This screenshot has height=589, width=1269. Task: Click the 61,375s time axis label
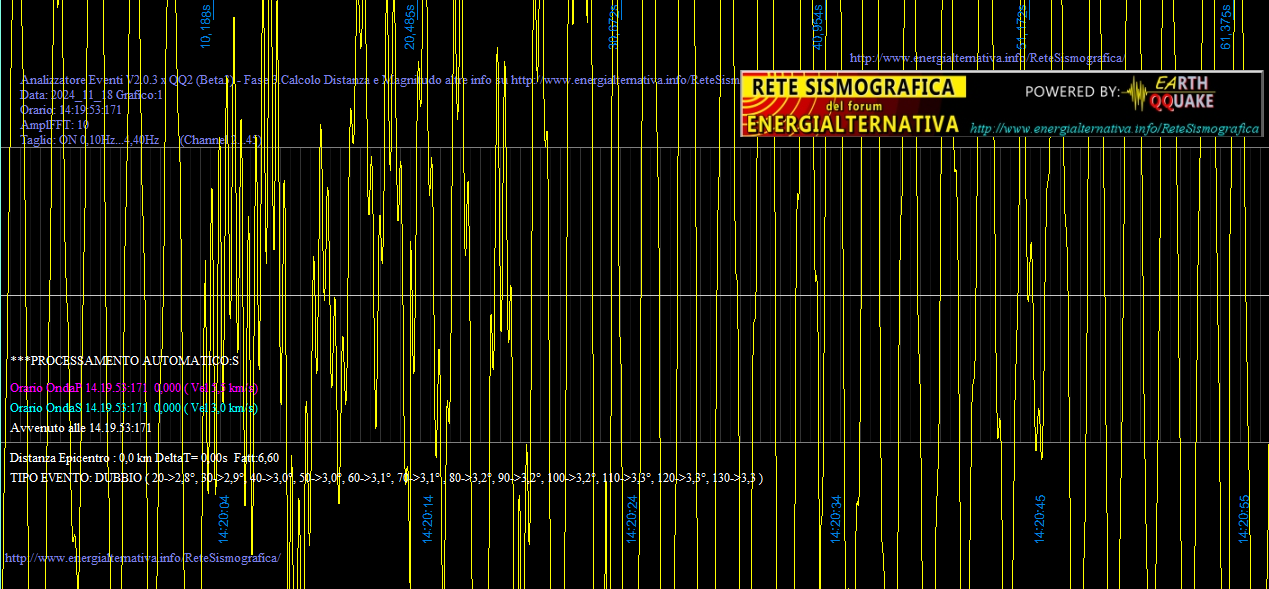coord(1226,27)
